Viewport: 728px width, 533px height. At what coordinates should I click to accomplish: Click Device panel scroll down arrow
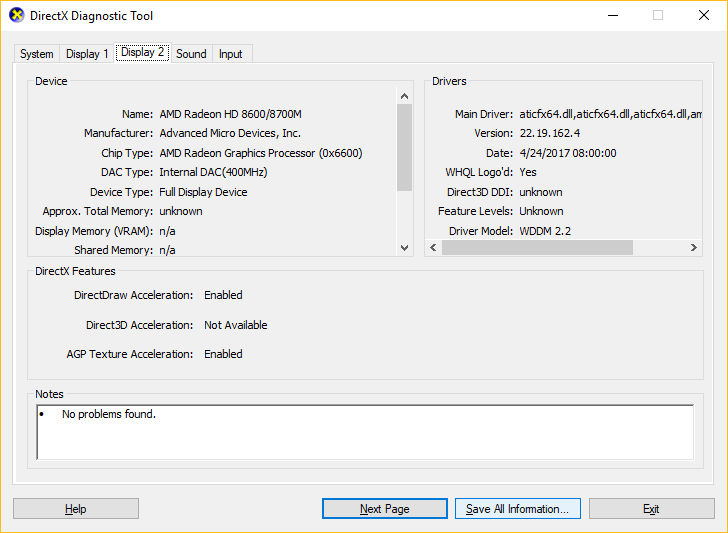click(404, 248)
